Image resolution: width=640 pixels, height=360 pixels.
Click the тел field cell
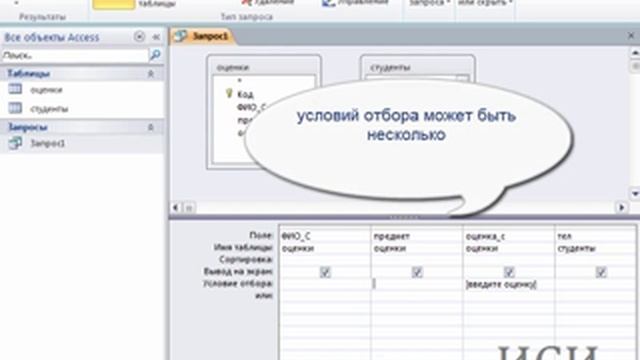596,236
